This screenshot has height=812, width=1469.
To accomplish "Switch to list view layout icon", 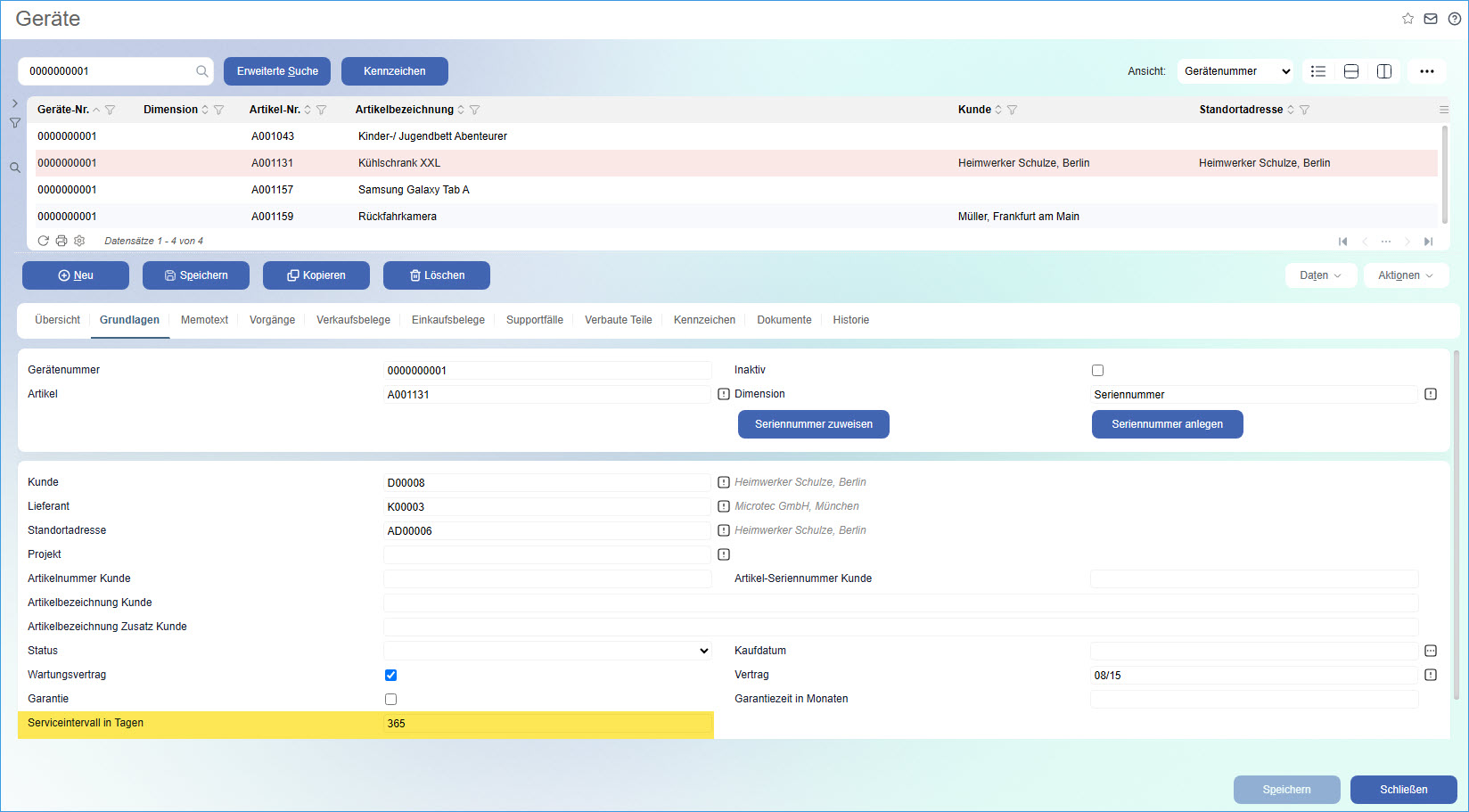I will coord(1318,71).
